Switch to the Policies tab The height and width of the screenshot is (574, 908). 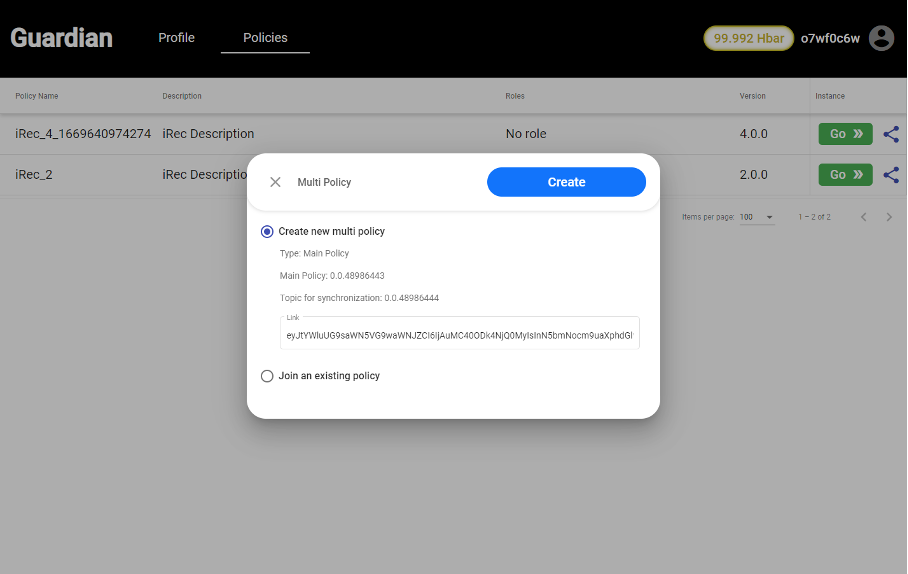click(265, 38)
